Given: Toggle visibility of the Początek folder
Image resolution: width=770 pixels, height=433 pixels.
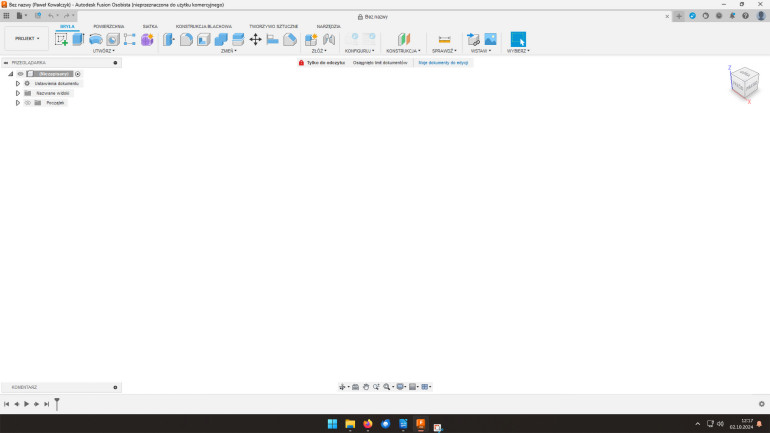Looking at the screenshot, I should [x=28, y=102].
